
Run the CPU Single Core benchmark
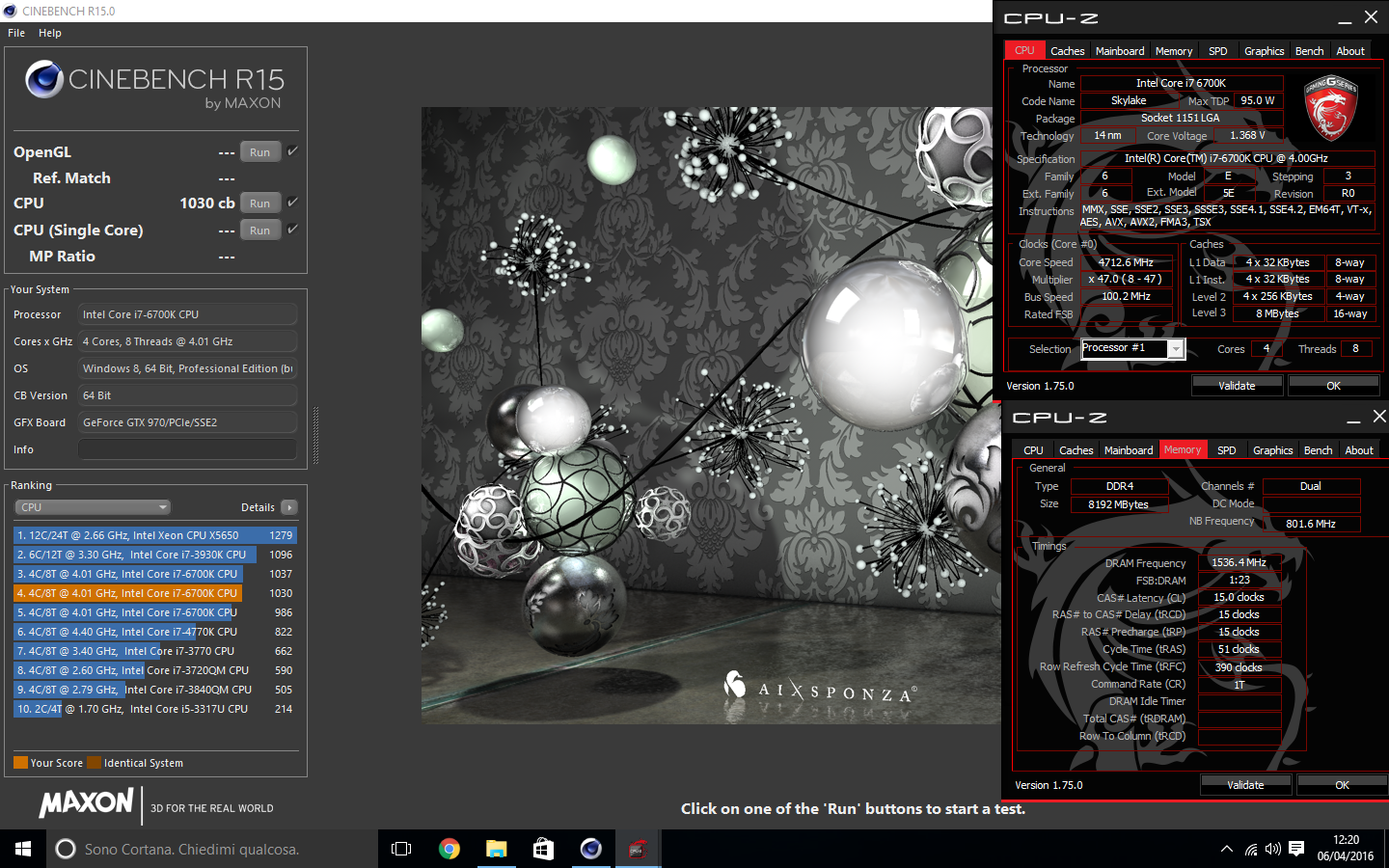pyautogui.click(x=260, y=231)
